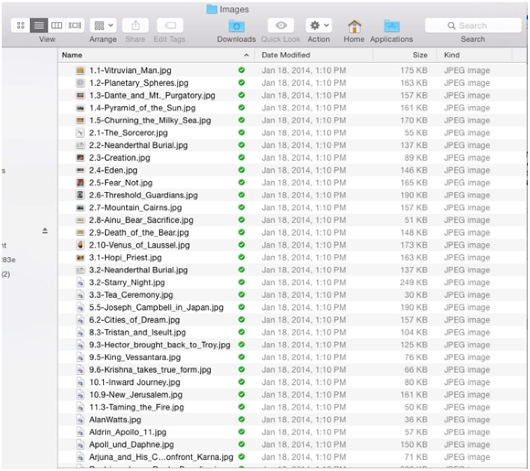Select the file 11.3-Taming_the_Fire.jpg

pyautogui.click(x=137, y=407)
